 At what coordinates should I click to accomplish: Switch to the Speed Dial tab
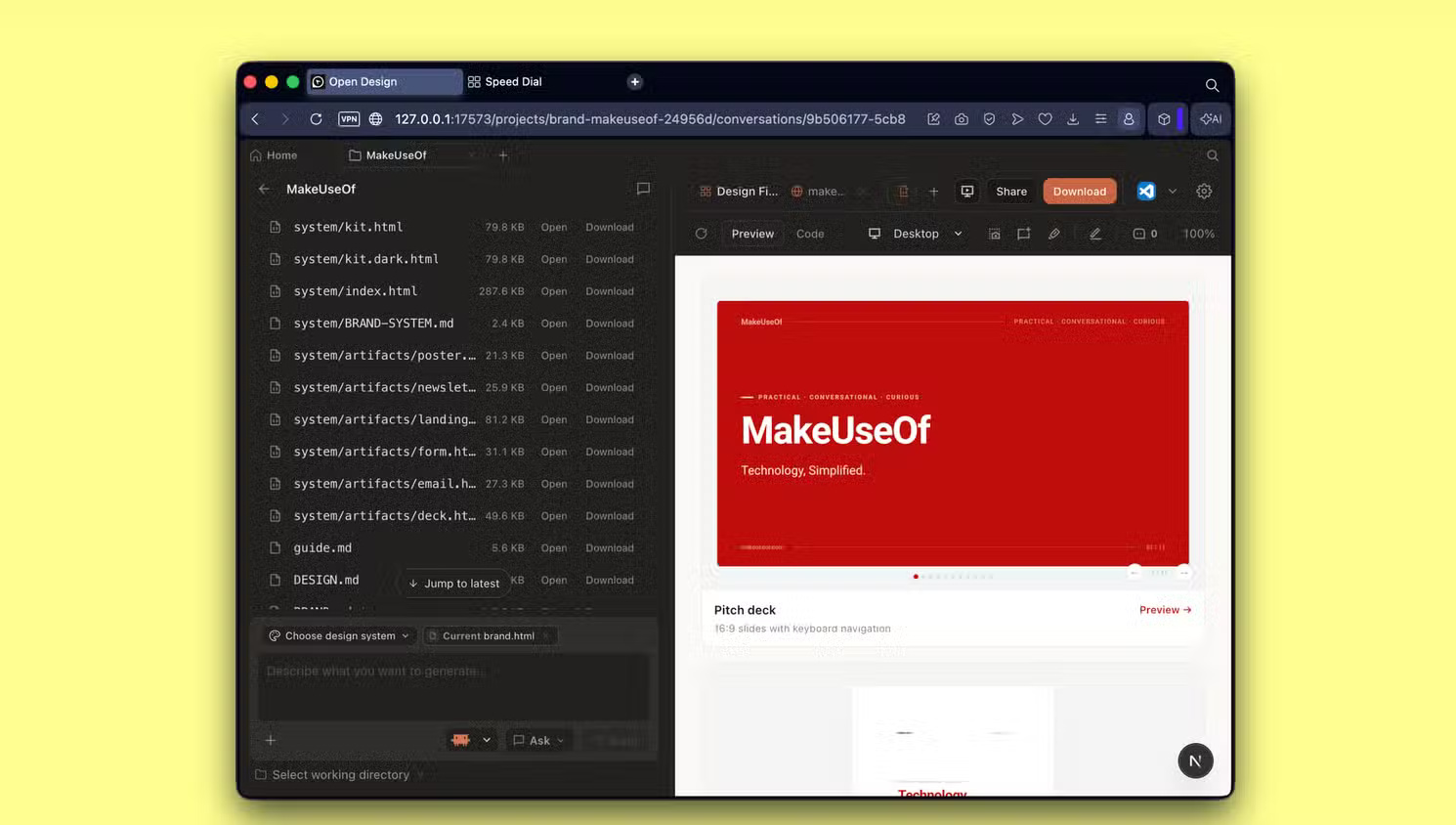(x=513, y=82)
